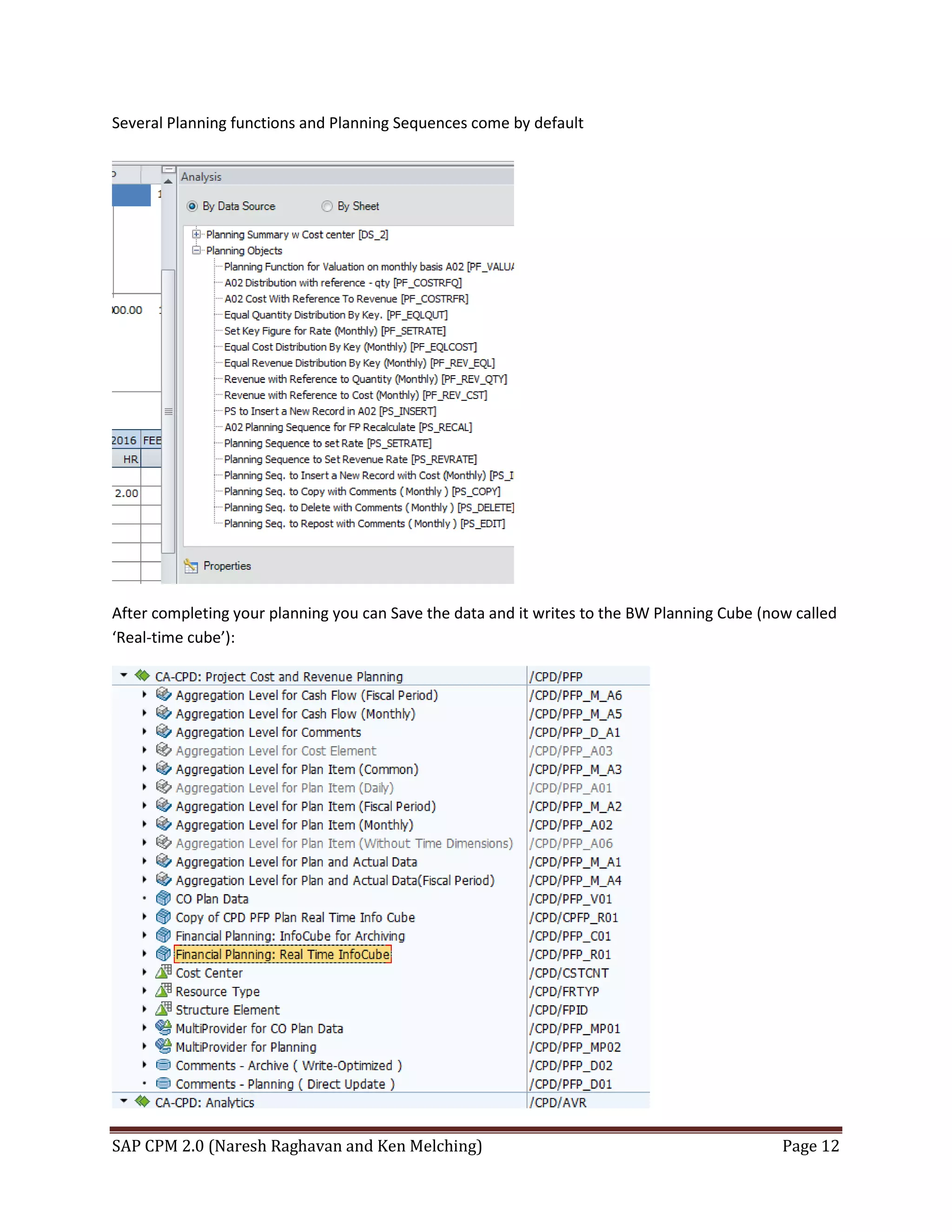Select Planning Seq. to Delete with Comments

369,508
